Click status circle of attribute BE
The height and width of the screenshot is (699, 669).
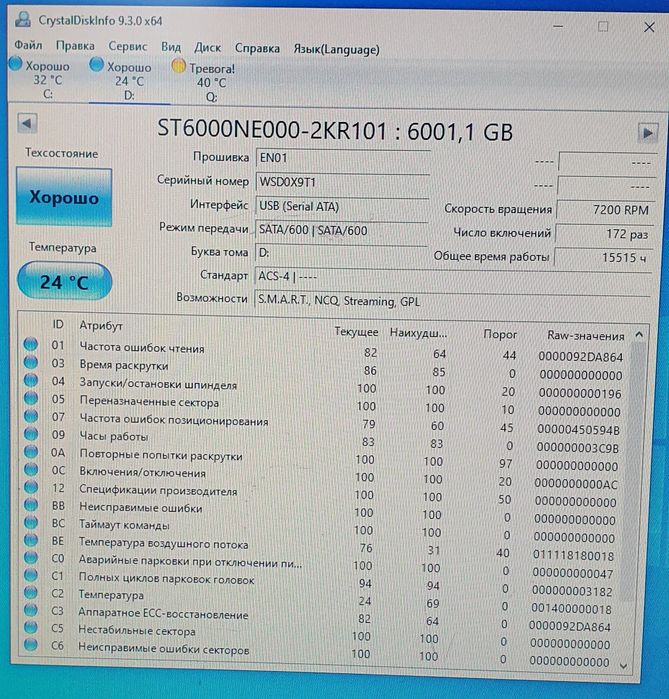(31, 540)
